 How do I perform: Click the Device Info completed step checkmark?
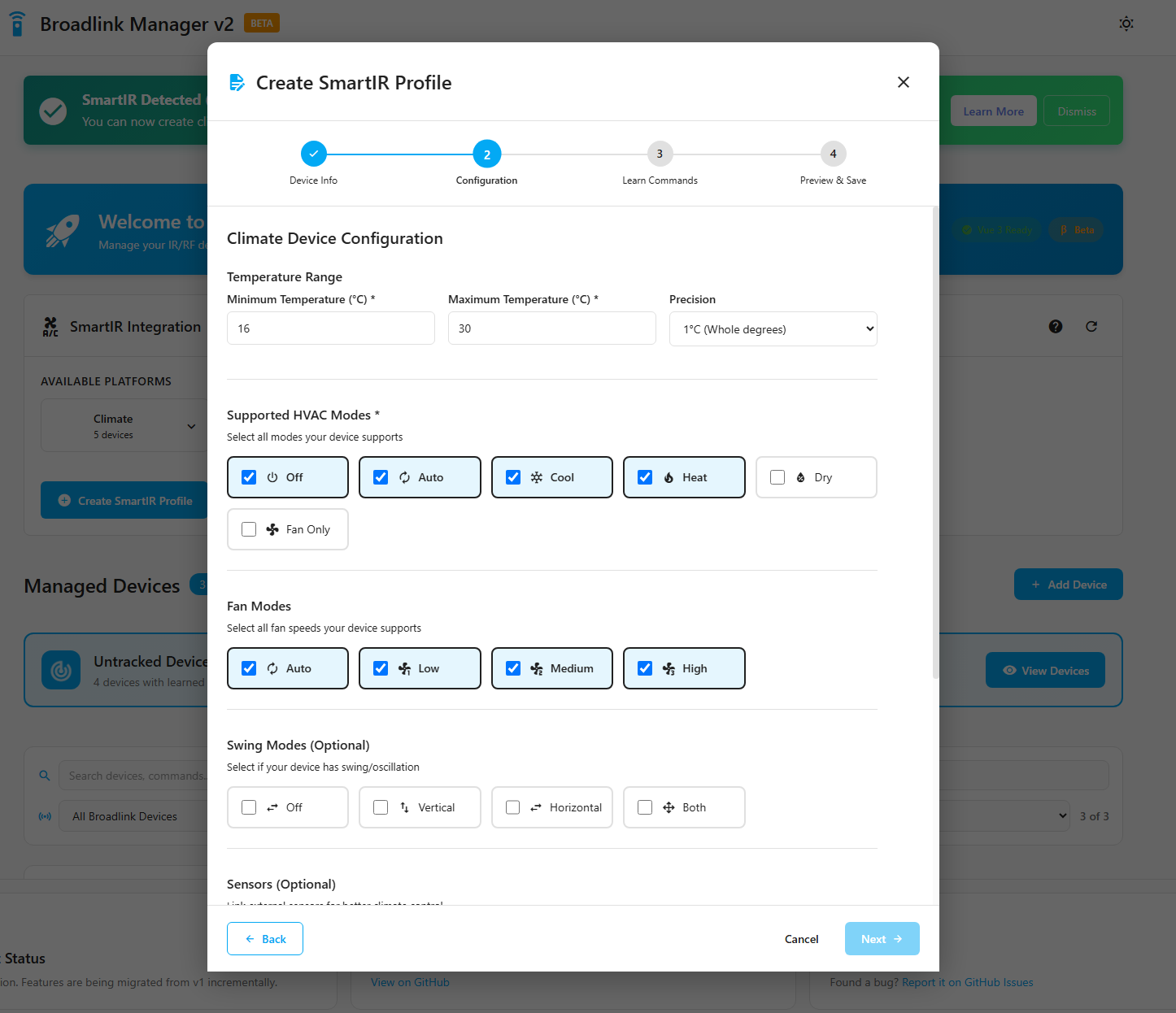pyautogui.click(x=313, y=154)
